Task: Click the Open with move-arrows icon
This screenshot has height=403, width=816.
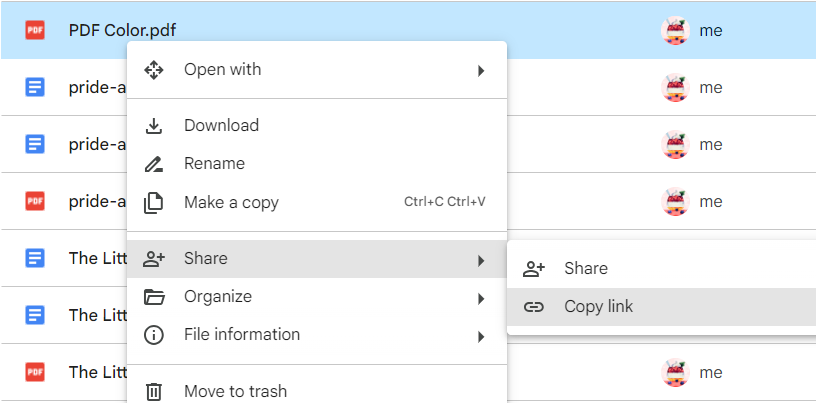Action: (154, 70)
